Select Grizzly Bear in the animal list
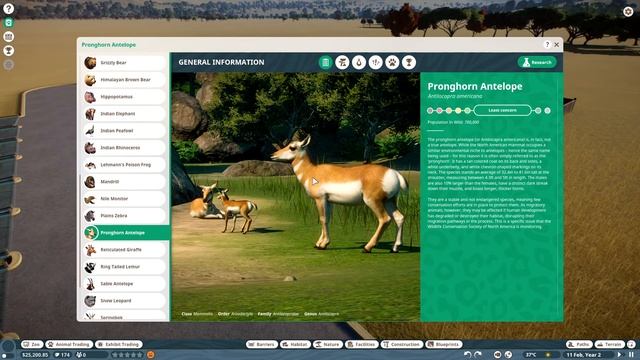 tap(124, 63)
